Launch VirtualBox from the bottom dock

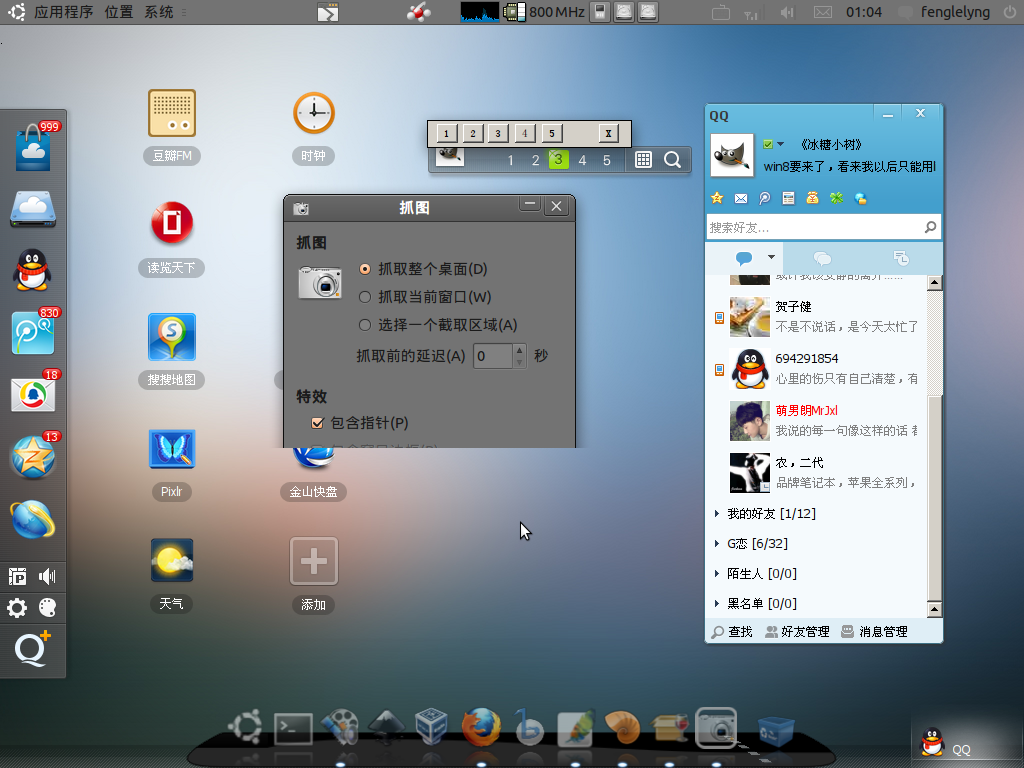pyautogui.click(x=432, y=726)
